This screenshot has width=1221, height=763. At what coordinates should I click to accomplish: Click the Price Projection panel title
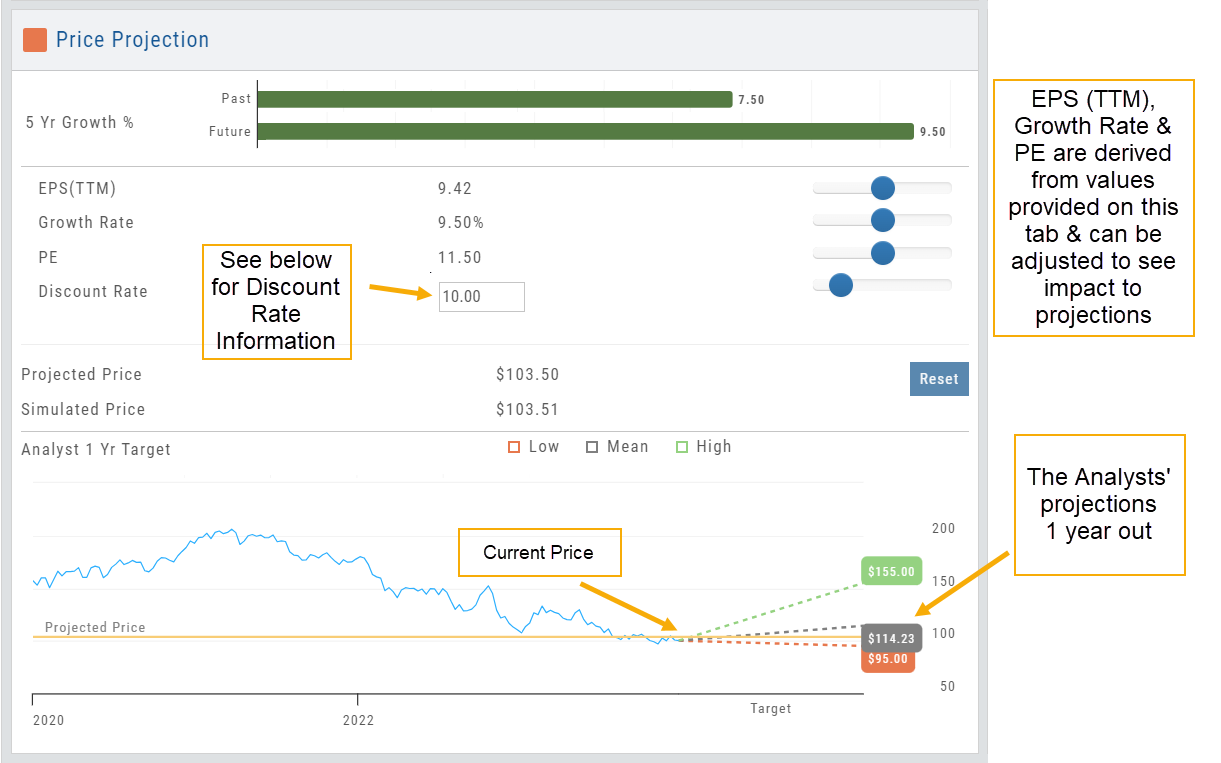(x=132, y=40)
